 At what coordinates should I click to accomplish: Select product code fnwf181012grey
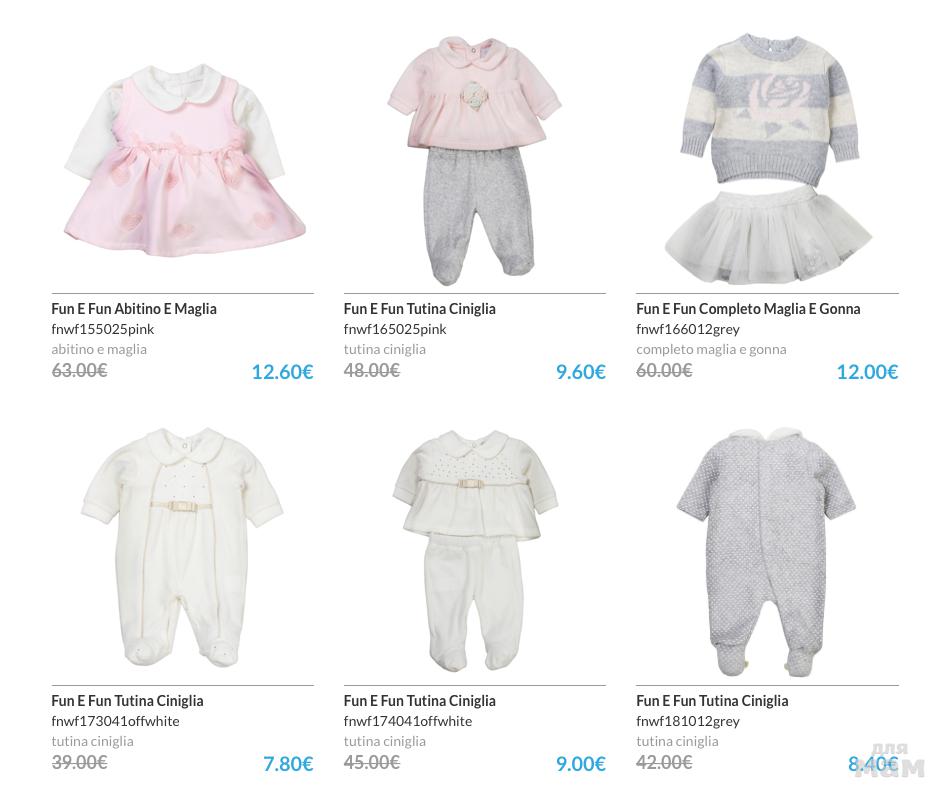coord(688,721)
